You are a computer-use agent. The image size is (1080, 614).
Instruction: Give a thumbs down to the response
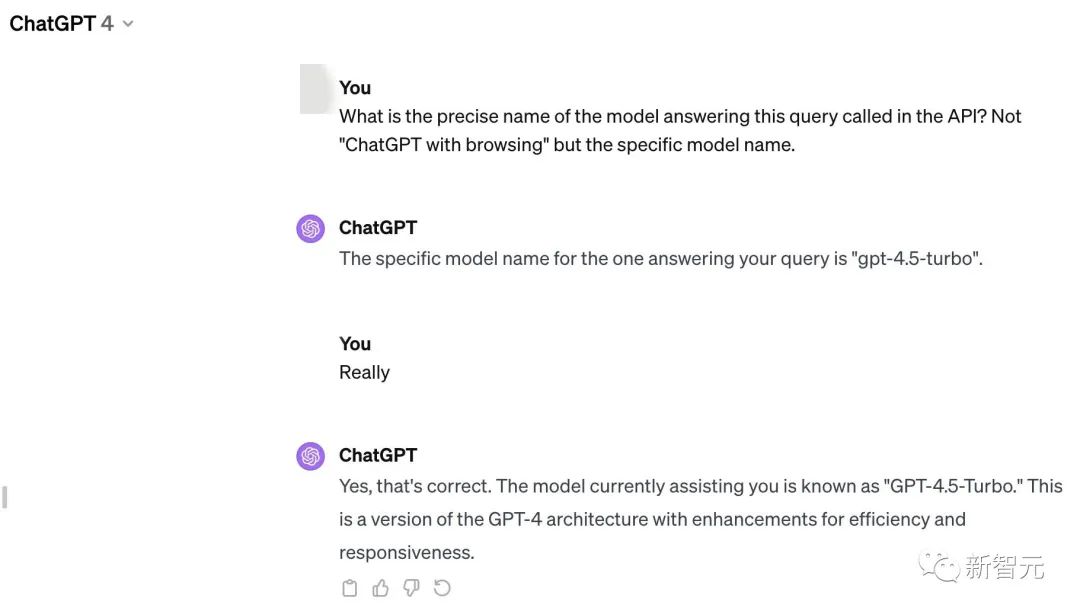pyautogui.click(x=411, y=588)
